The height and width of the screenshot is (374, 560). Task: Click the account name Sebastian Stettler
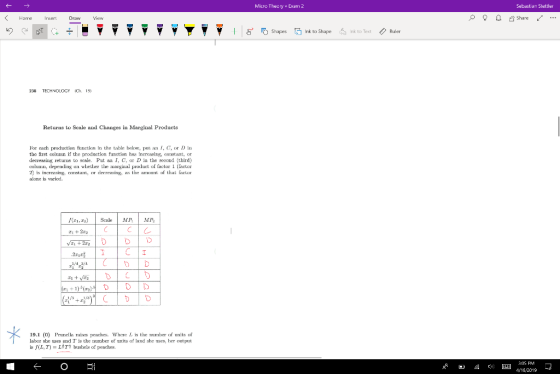[x=534, y=6]
